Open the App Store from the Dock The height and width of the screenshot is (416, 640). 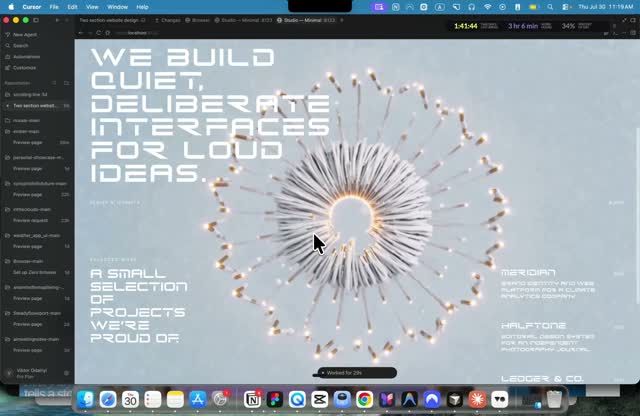pyautogui.click(x=198, y=399)
